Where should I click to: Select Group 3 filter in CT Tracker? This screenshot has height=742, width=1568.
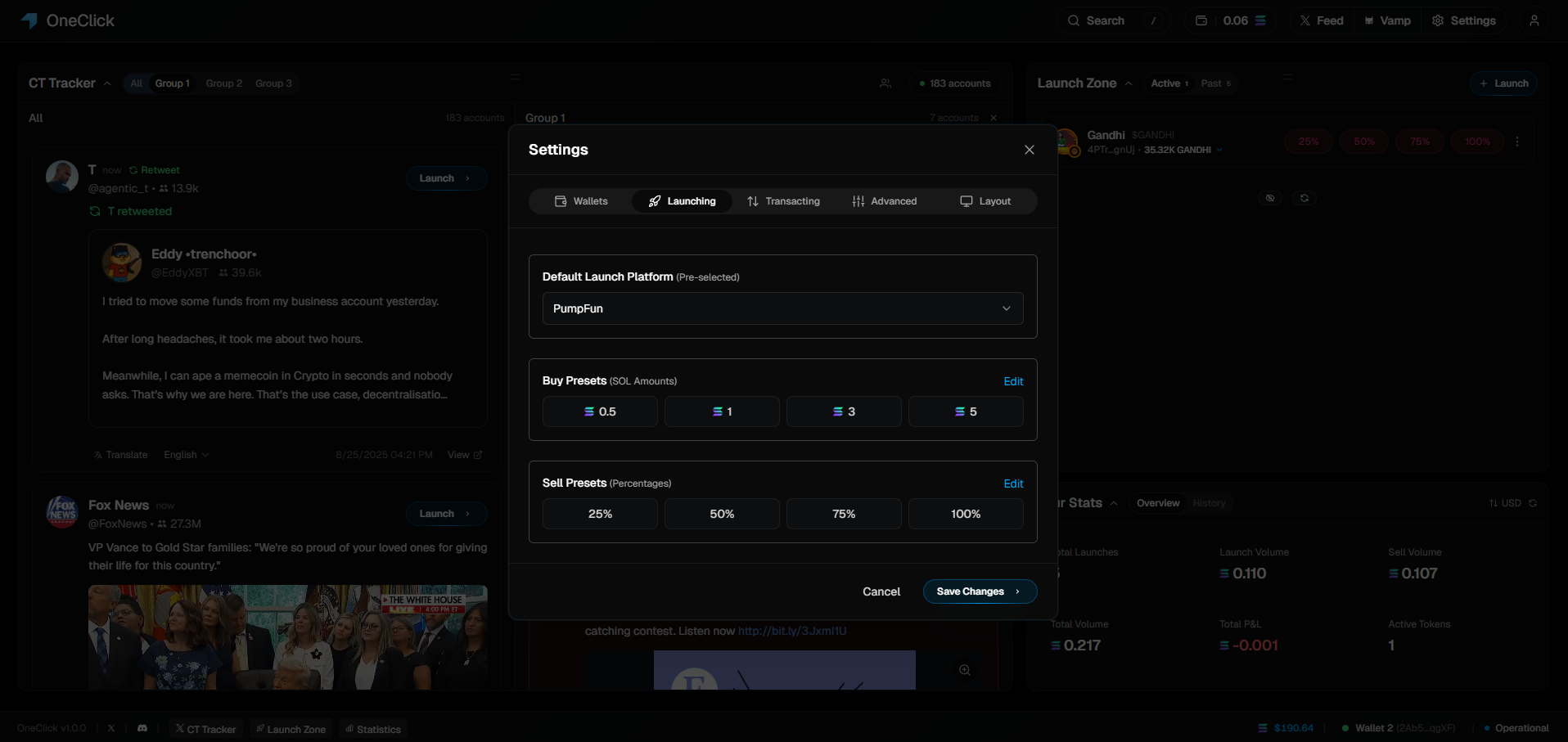[273, 83]
